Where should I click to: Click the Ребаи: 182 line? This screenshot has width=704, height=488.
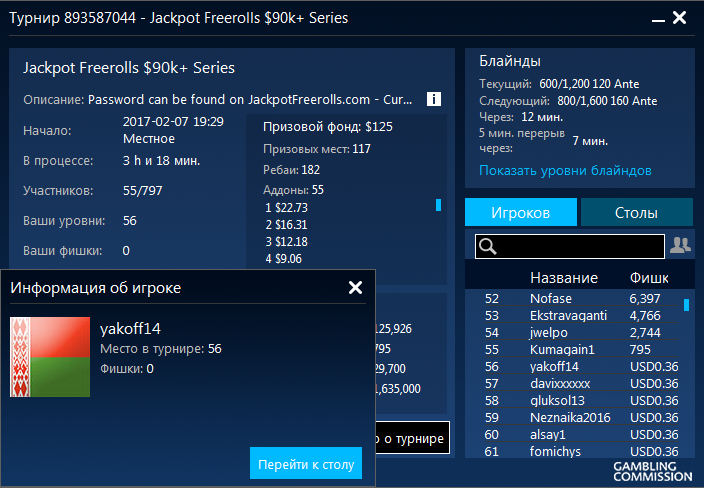pyautogui.click(x=291, y=170)
